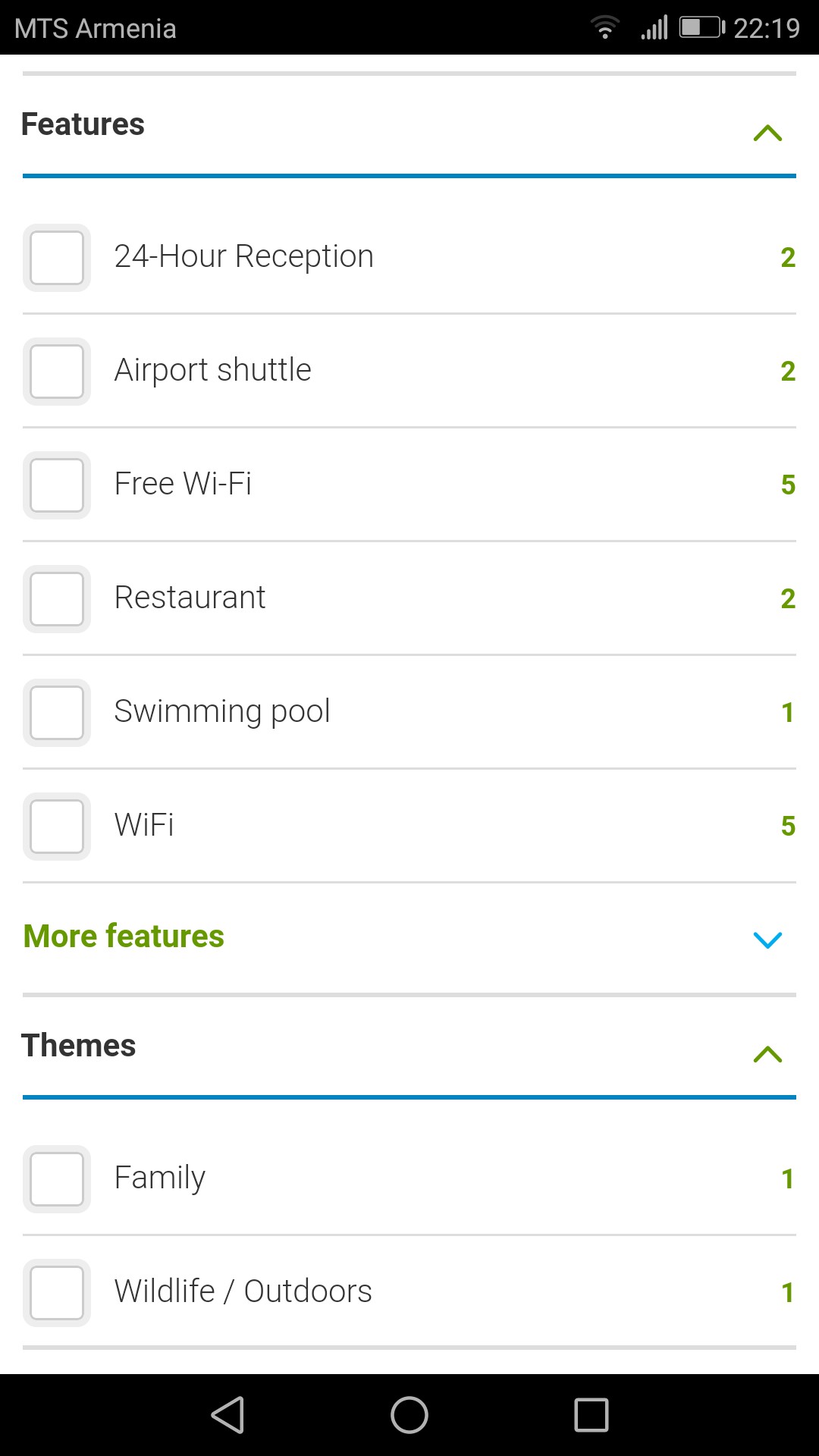
Task: Select the Swimming pool checkbox
Action: tap(57, 713)
